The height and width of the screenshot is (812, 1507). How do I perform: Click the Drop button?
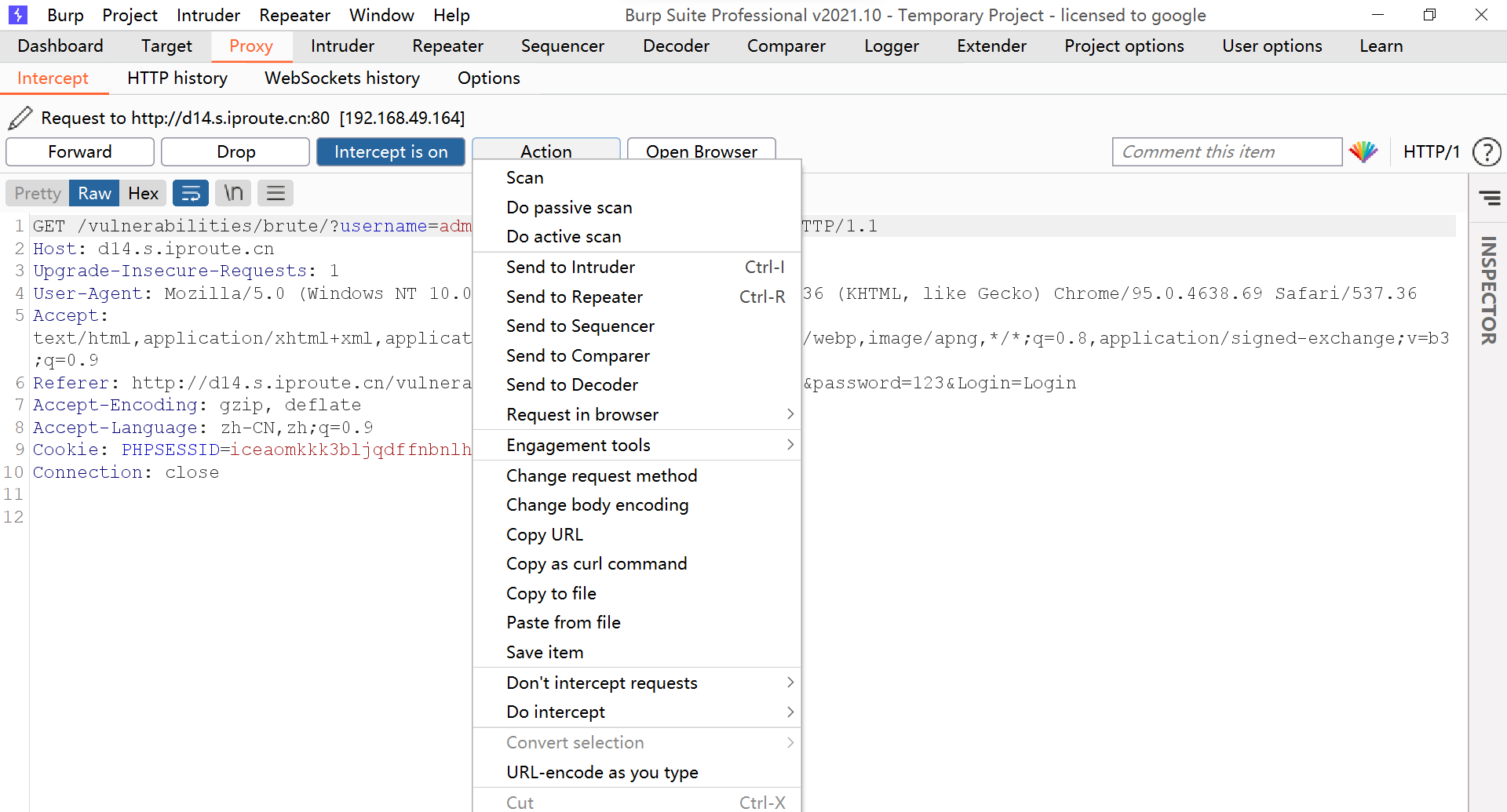[235, 151]
